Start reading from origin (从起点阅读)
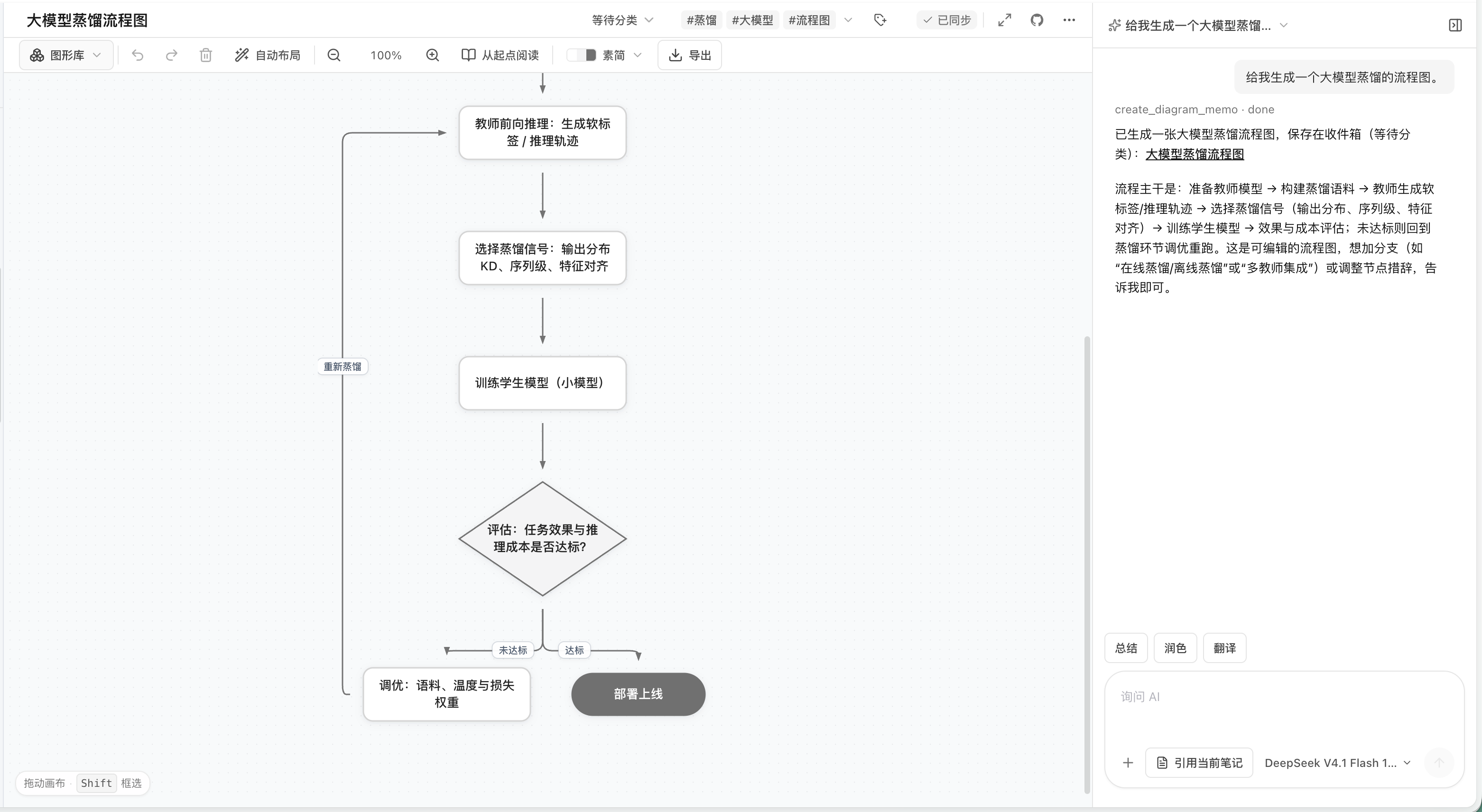 pos(500,55)
